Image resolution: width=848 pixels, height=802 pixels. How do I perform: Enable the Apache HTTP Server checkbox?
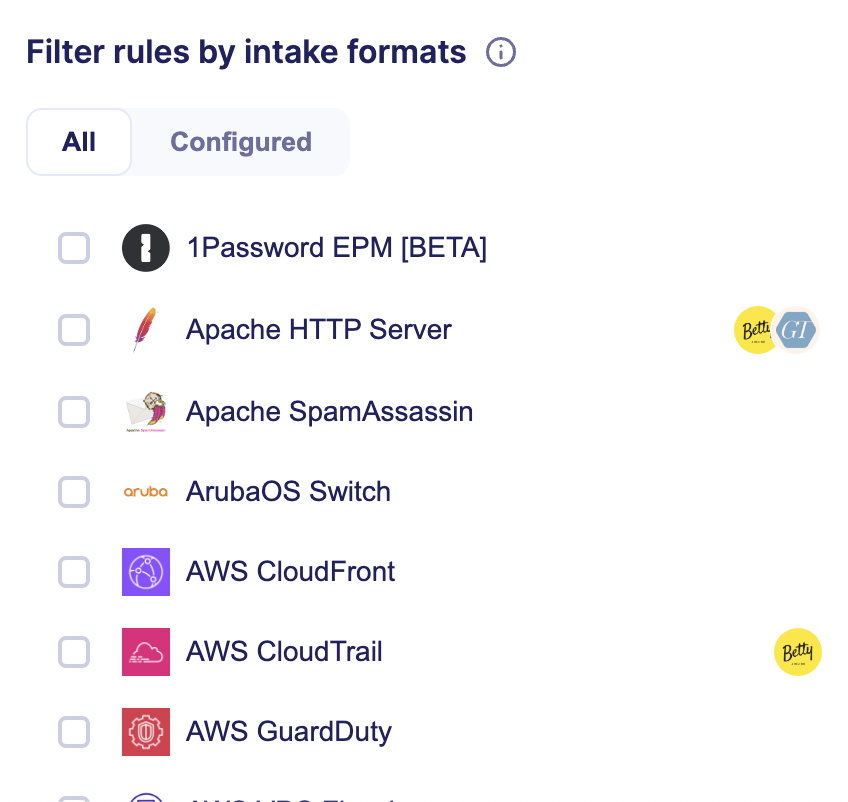click(x=74, y=330)
